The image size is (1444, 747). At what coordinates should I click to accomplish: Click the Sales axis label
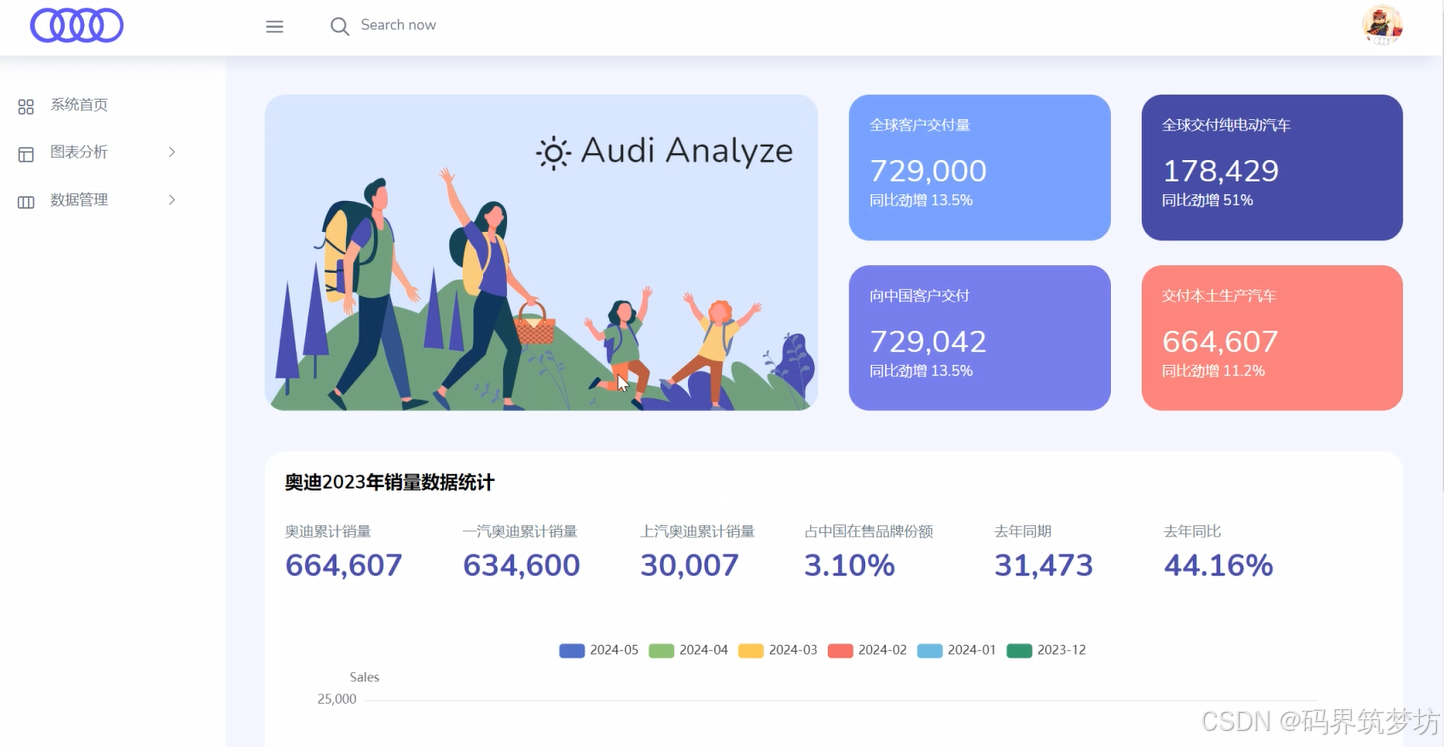pyautogui.click(x=364, y=678)
